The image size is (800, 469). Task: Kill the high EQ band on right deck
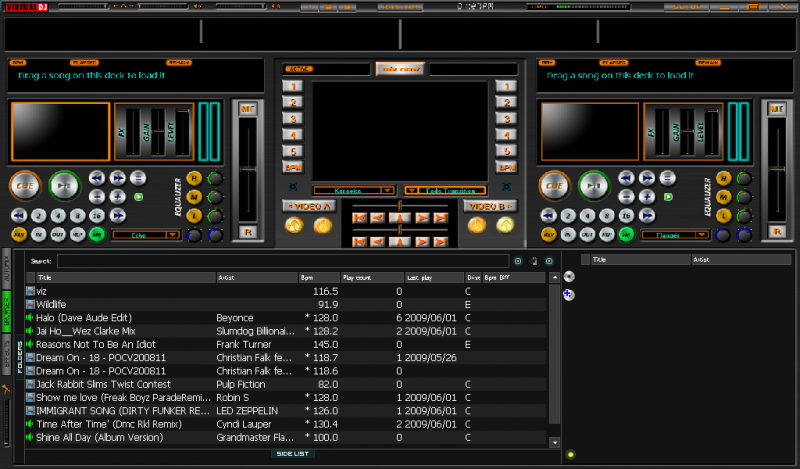tap(723, 178)
